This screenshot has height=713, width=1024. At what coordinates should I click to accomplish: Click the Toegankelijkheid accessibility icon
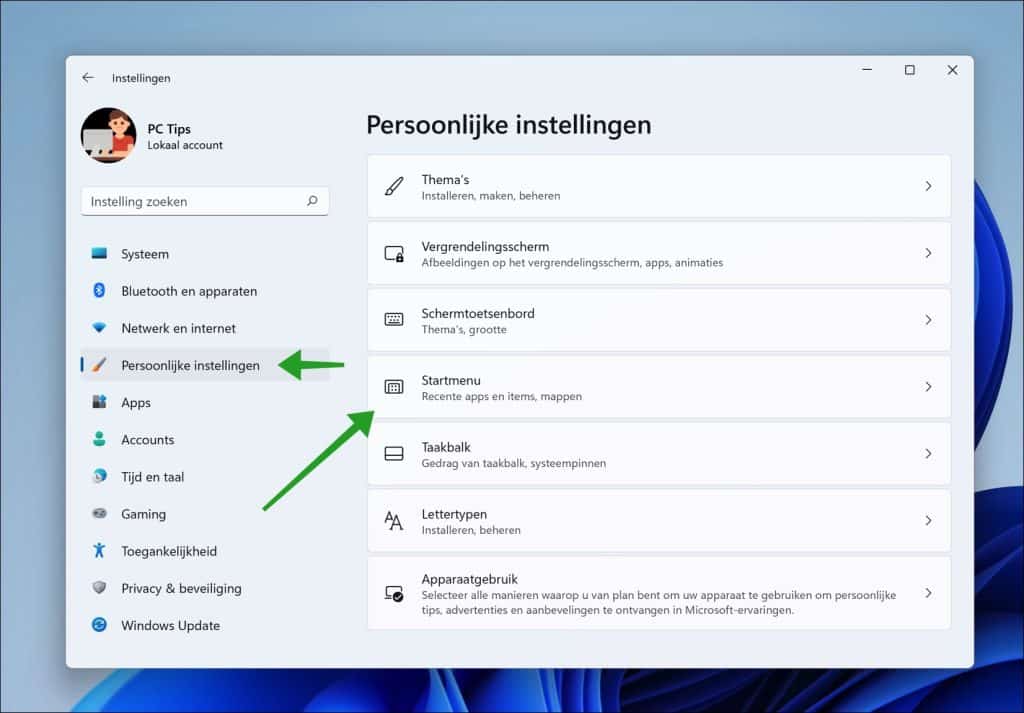point(99,550)
